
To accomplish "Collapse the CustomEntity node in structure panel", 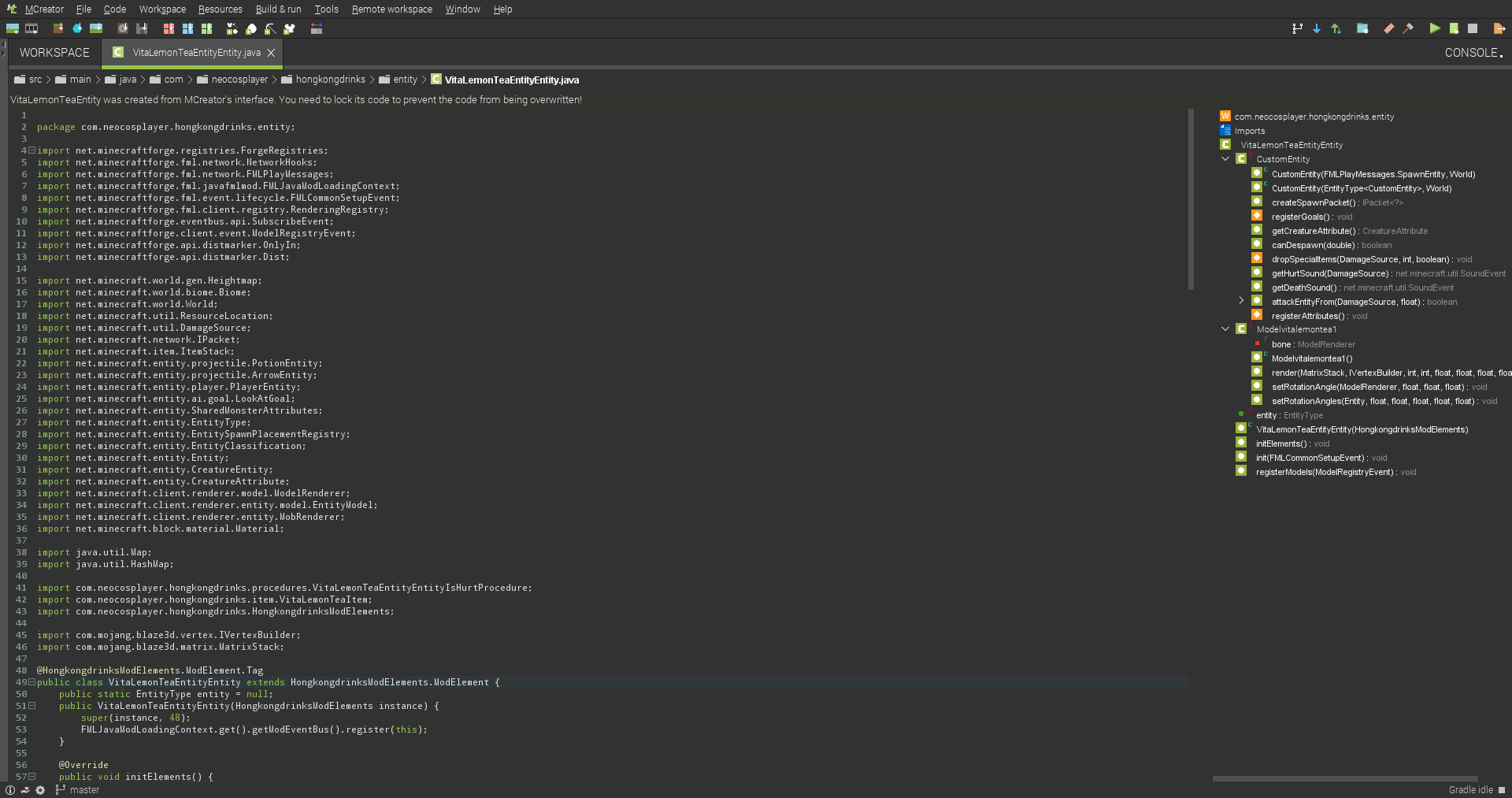I will [x=1225, y=158].
